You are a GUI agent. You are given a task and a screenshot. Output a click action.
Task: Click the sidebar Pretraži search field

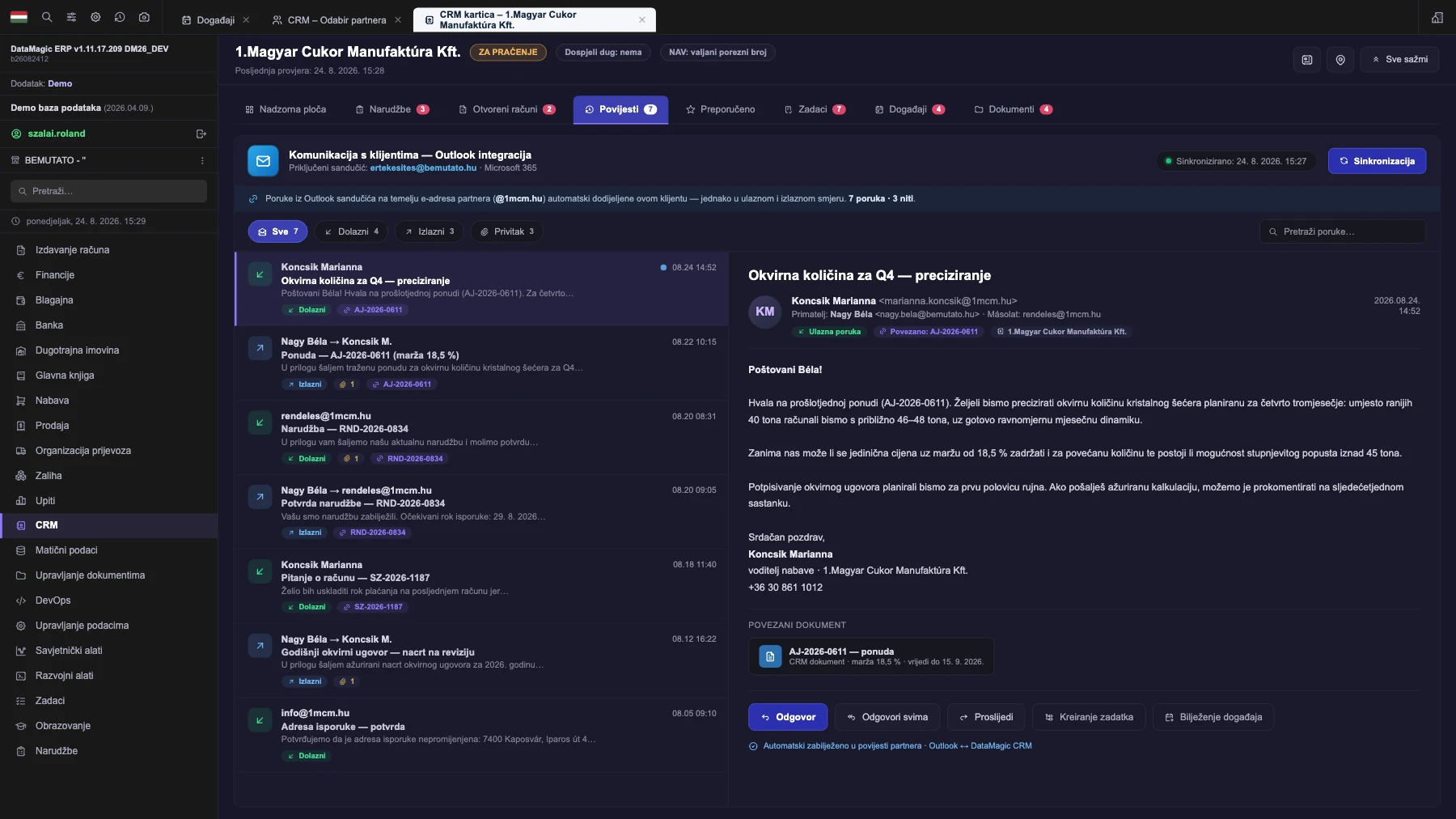point(108,191)
